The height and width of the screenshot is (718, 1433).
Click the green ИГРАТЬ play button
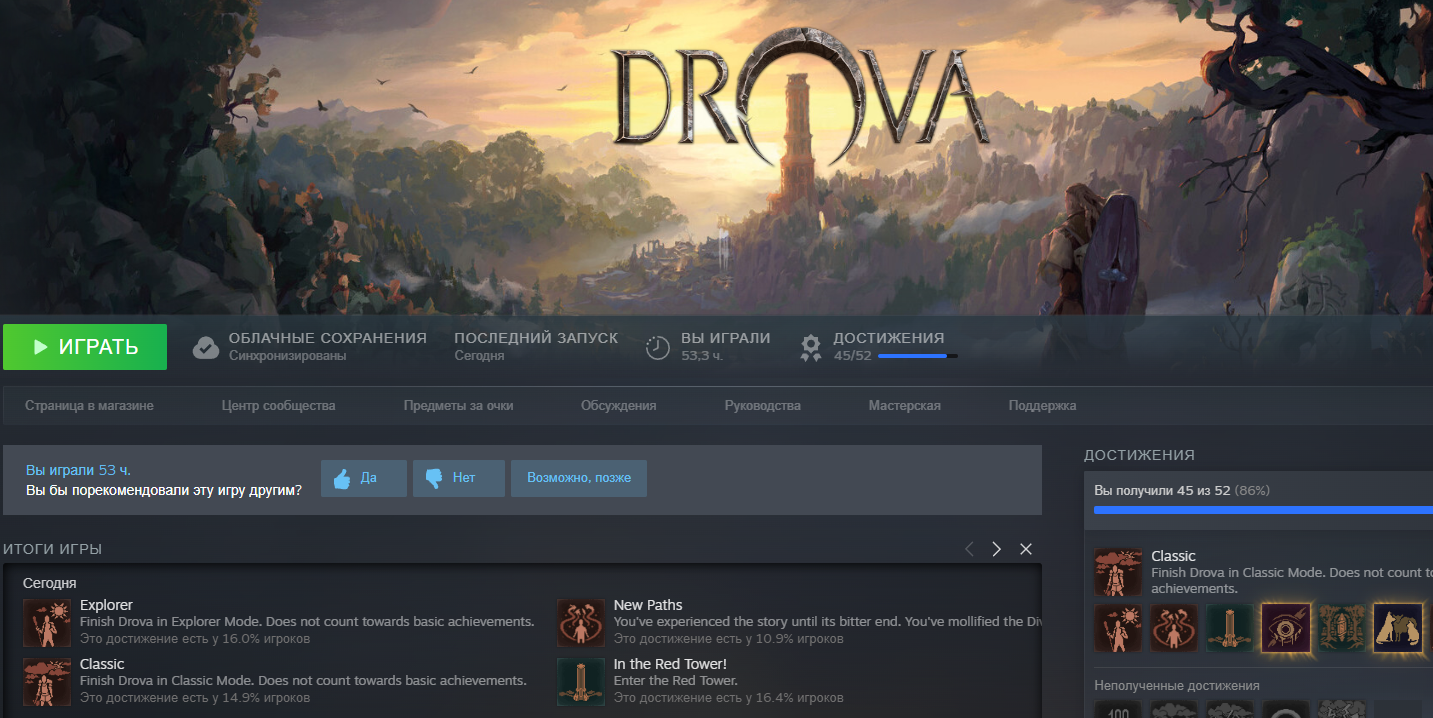tap(85, 347)
